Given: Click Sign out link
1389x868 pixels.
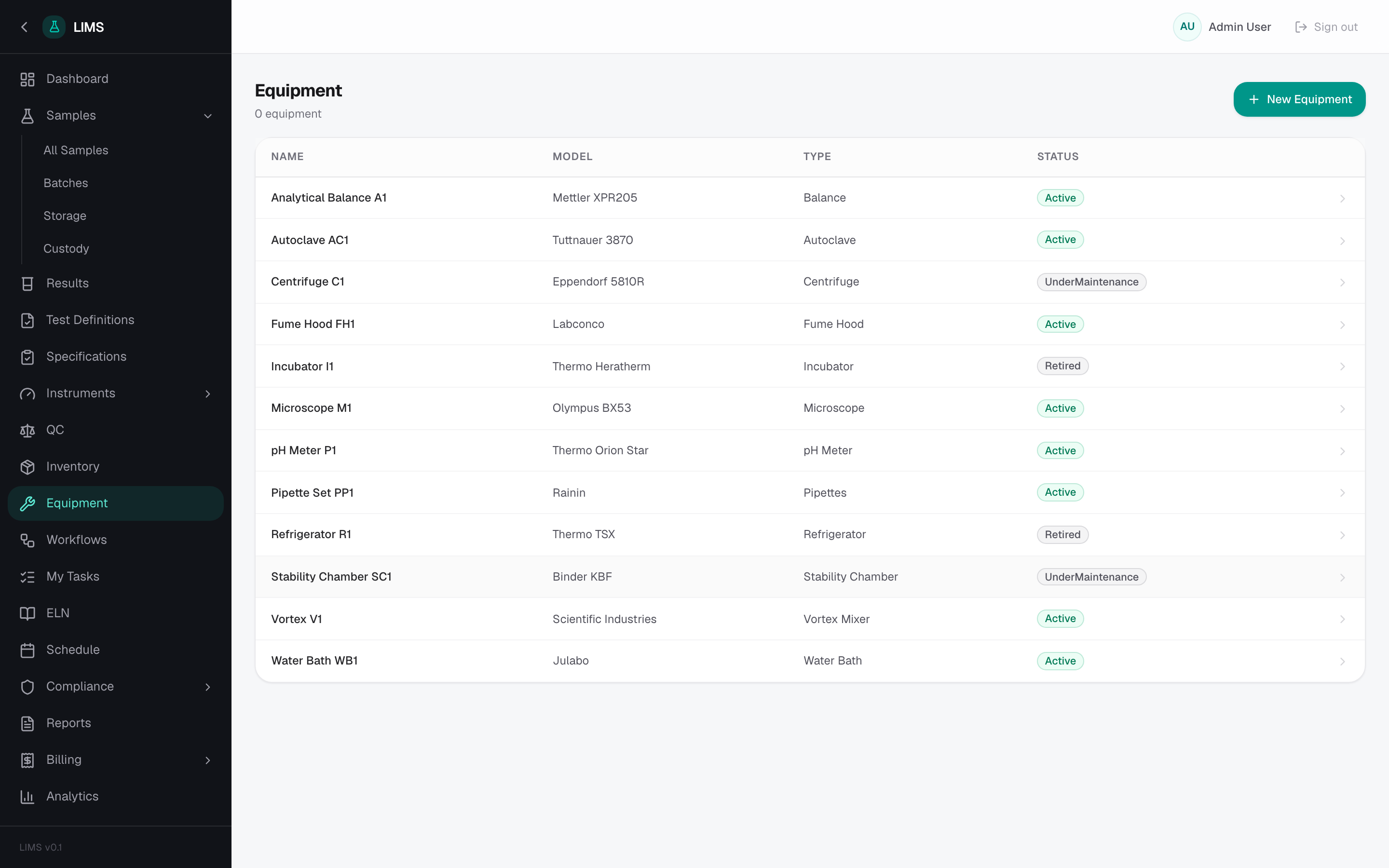Looking at the screenshot, I should tap(1326, 27).
